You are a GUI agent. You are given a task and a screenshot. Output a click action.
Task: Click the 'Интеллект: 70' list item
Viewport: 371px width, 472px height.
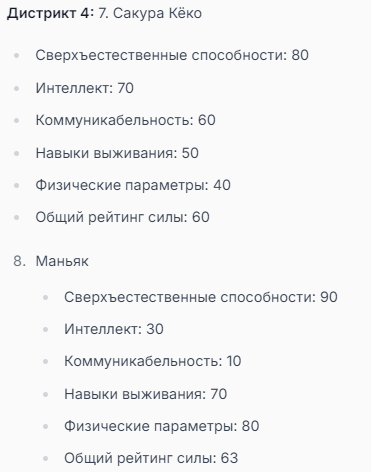[85, 88]
